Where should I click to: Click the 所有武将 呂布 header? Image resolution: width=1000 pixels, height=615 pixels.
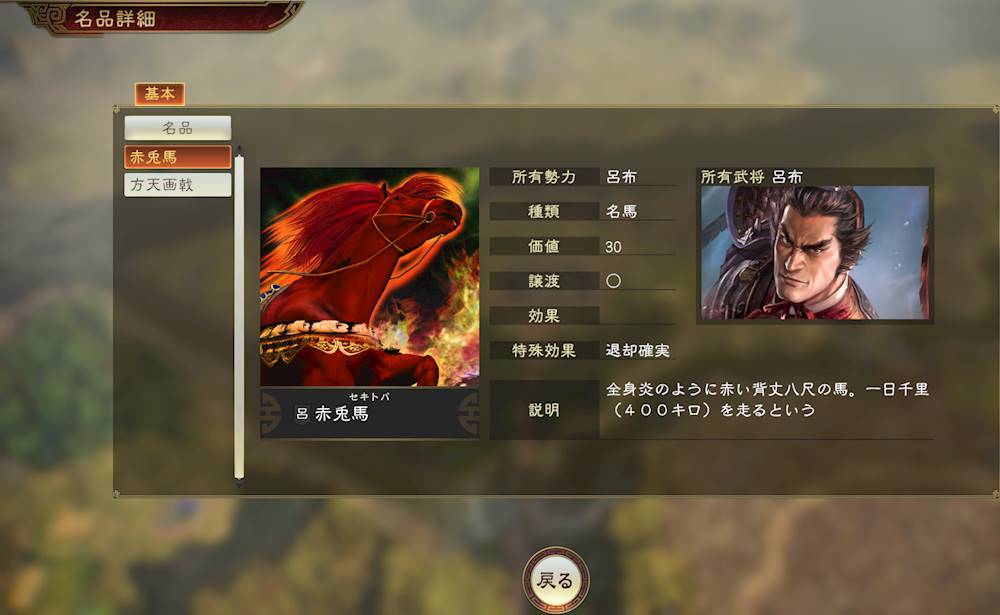[751, 177]
